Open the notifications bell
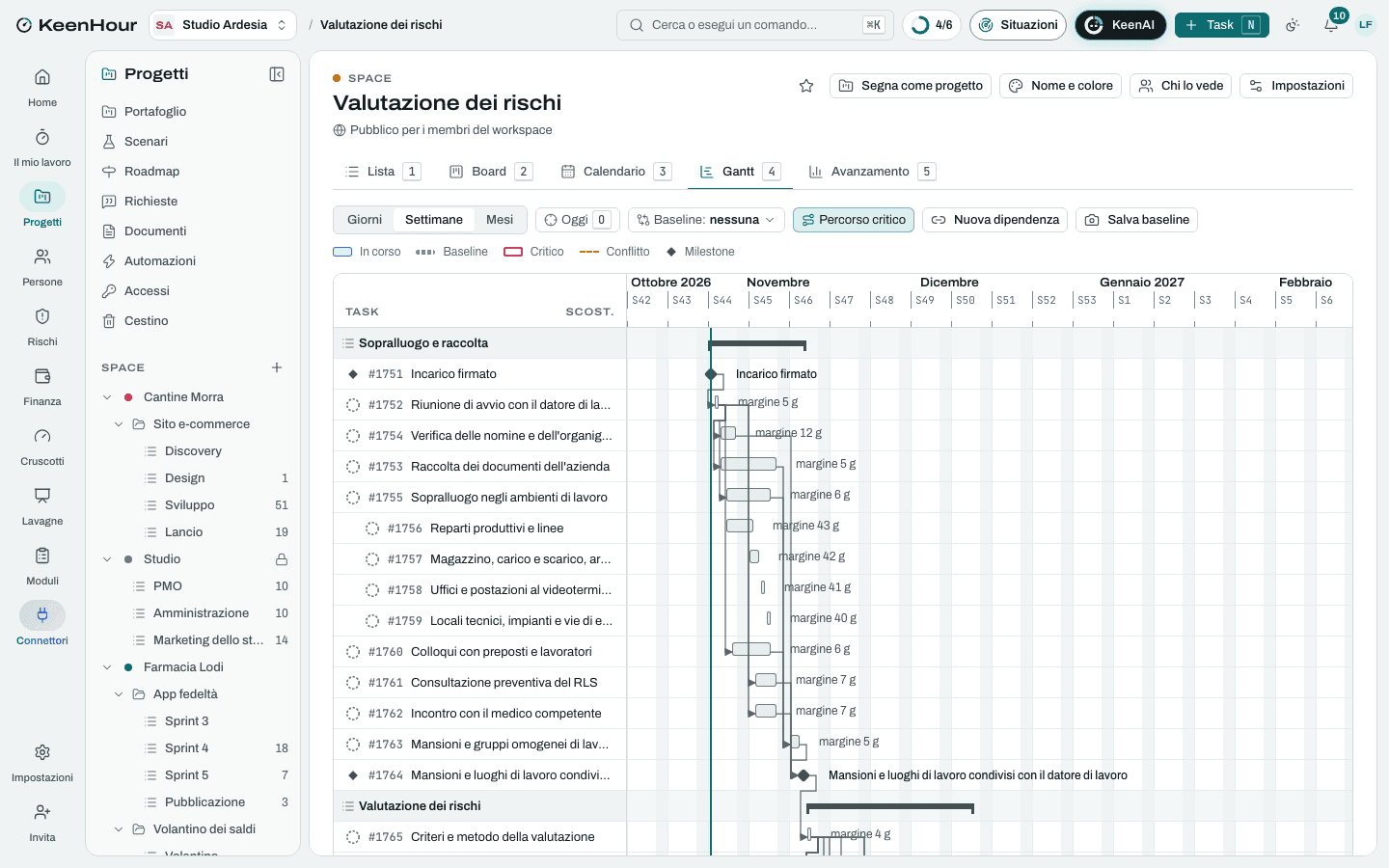The height and width of the screenshot is (868, 1389). [1331, 25]
